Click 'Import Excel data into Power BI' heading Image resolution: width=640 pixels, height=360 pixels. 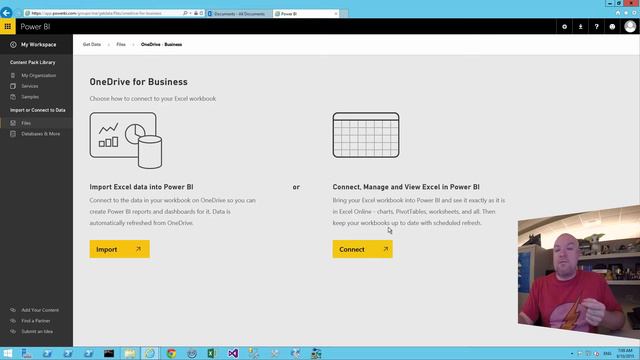[x=141, y=187]
